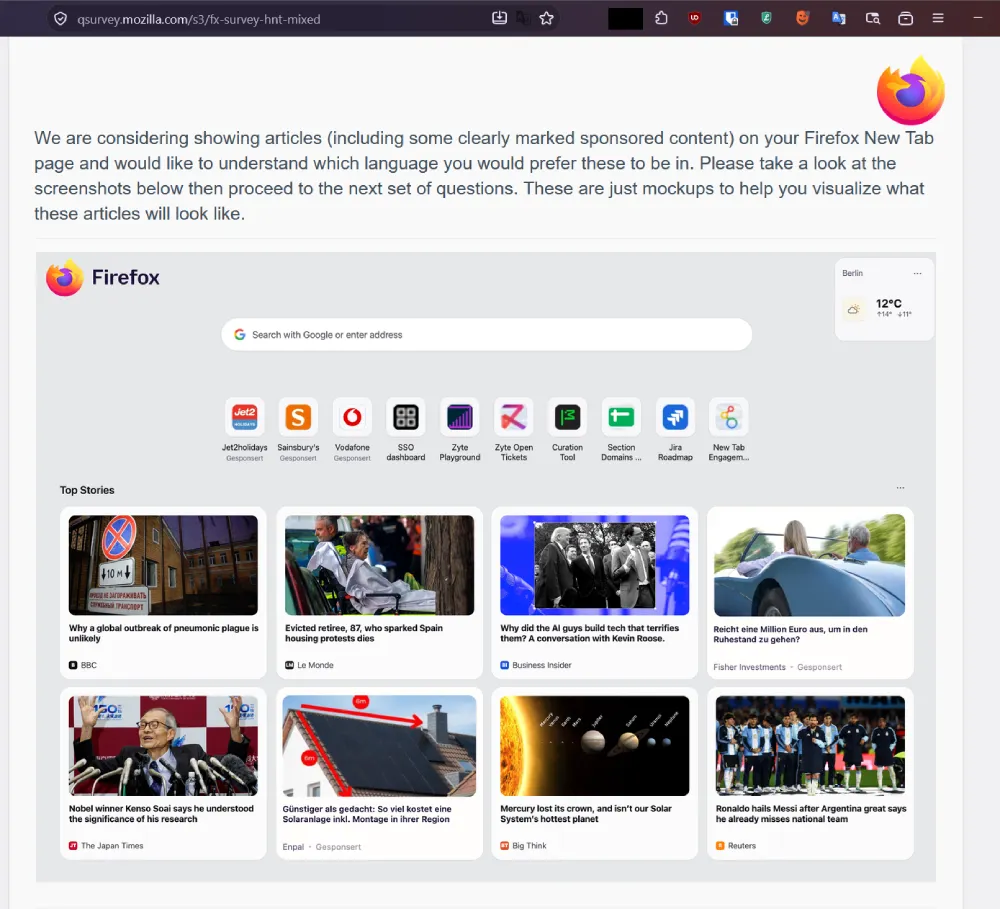The image size is (1000, 909).
Task: Open the Nobel winner story thumbnail
Action: (163, 746)
